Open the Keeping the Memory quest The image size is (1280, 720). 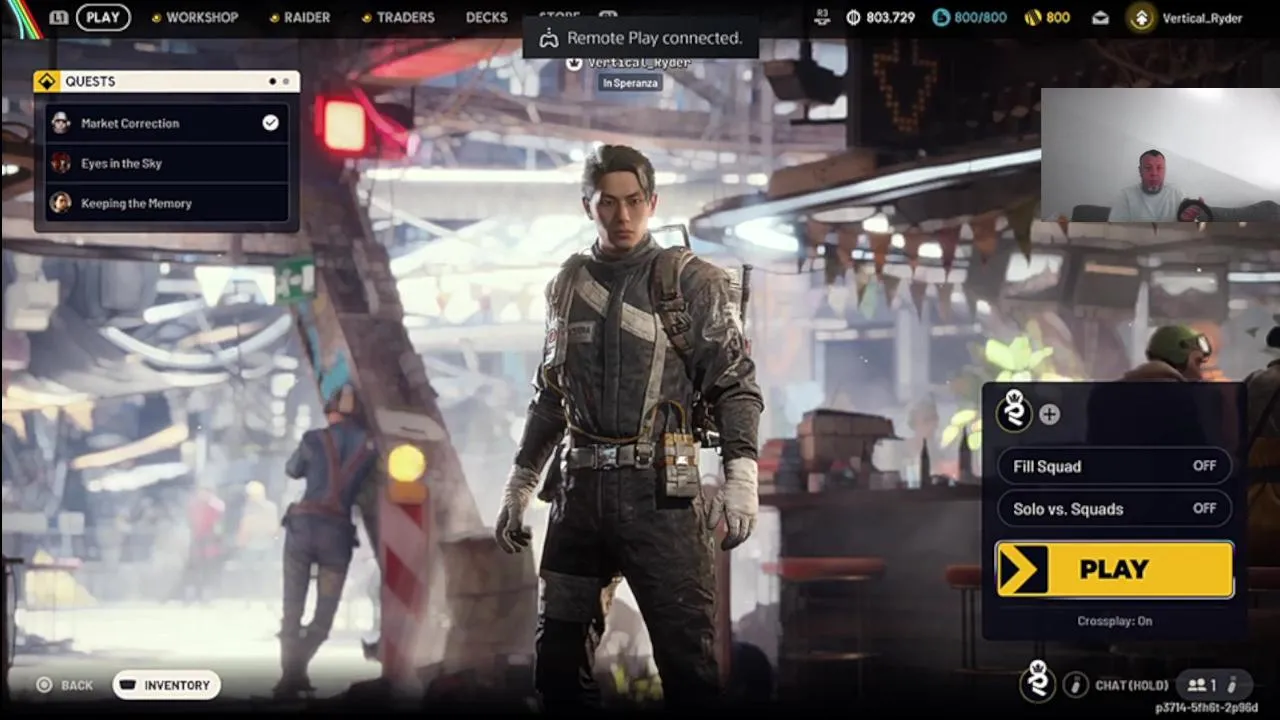tap(166, 203)
